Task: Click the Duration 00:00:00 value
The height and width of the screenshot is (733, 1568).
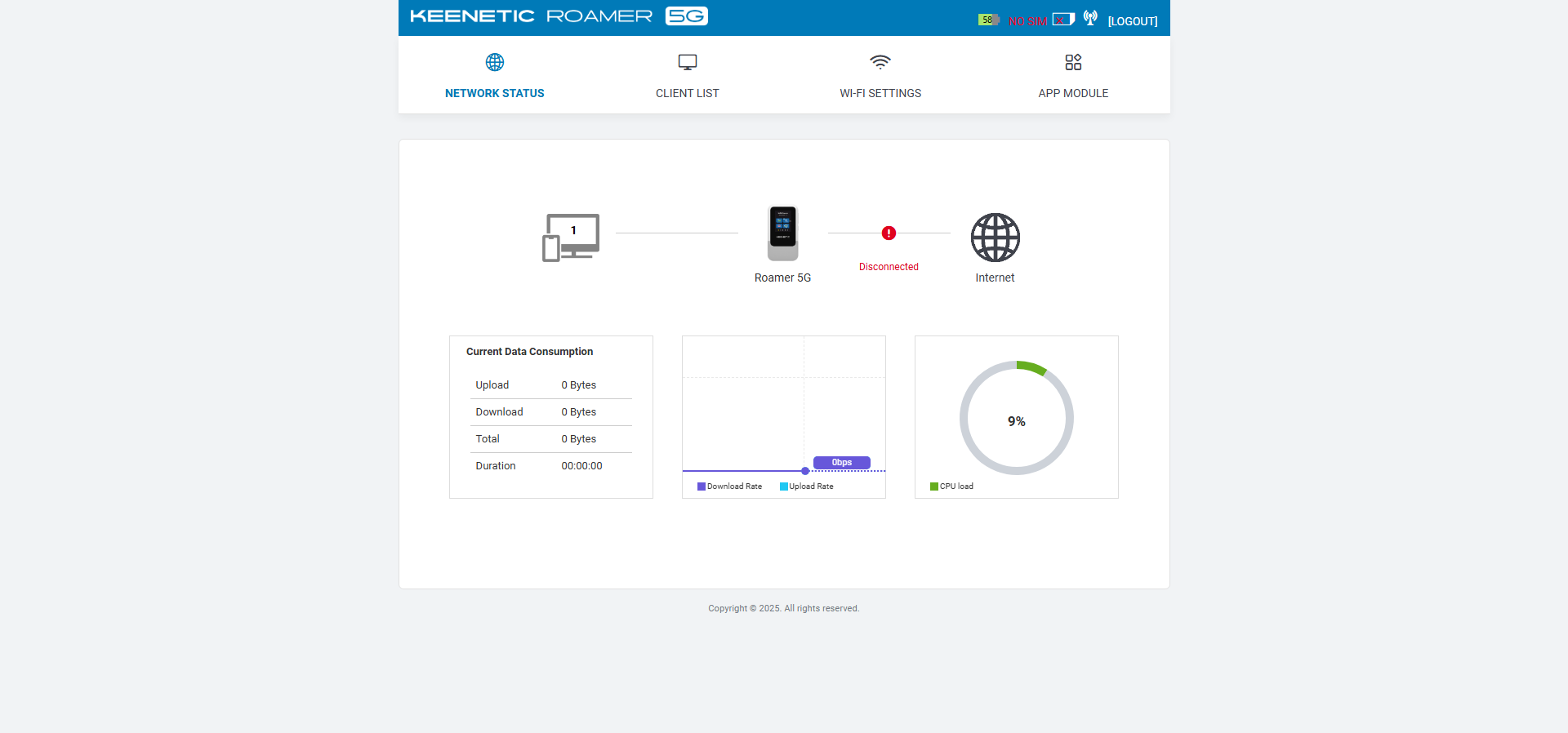Action: point(581,466)
